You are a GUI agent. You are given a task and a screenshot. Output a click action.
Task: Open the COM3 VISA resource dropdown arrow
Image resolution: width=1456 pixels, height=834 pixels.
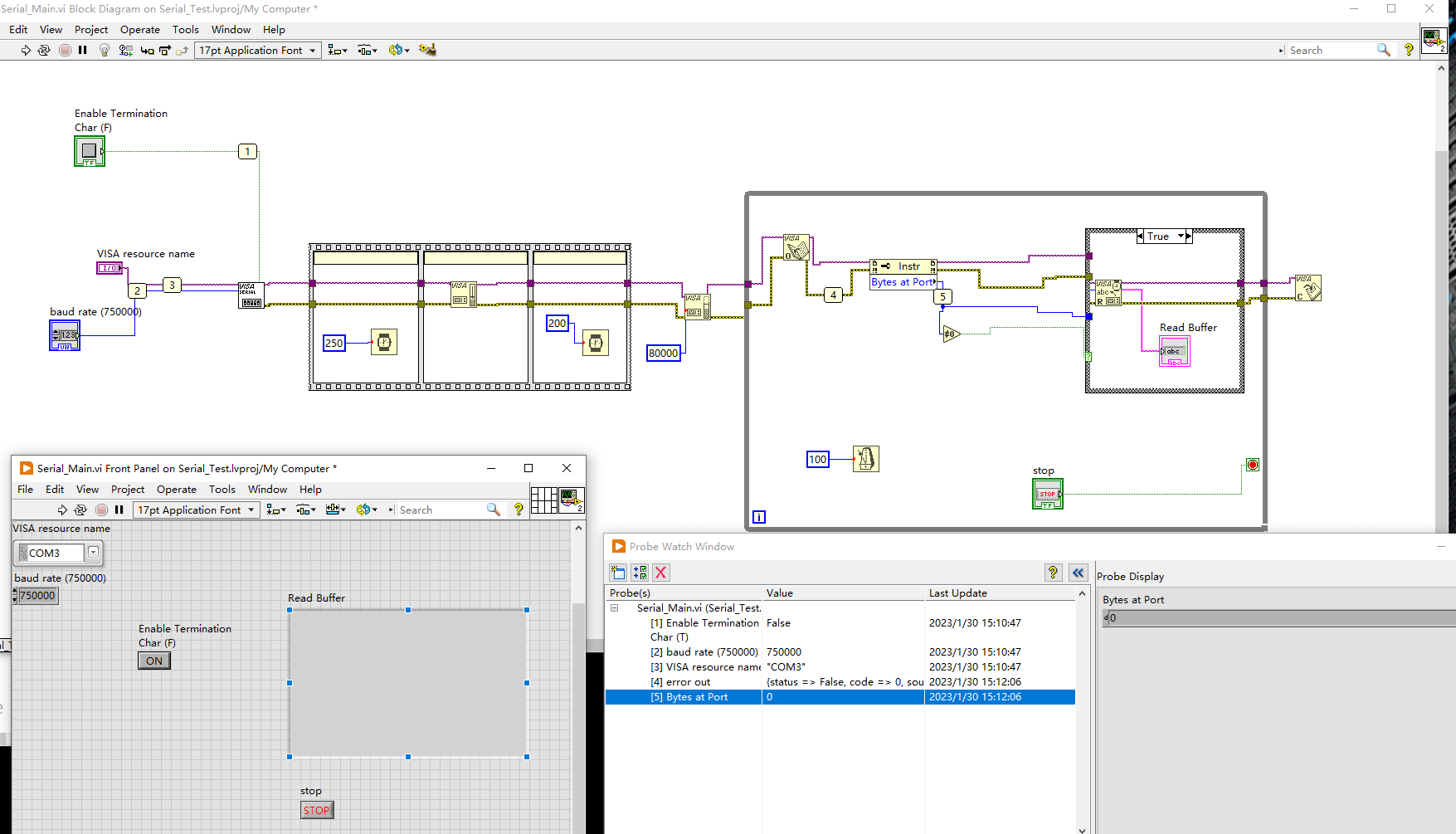pos(94,553)
